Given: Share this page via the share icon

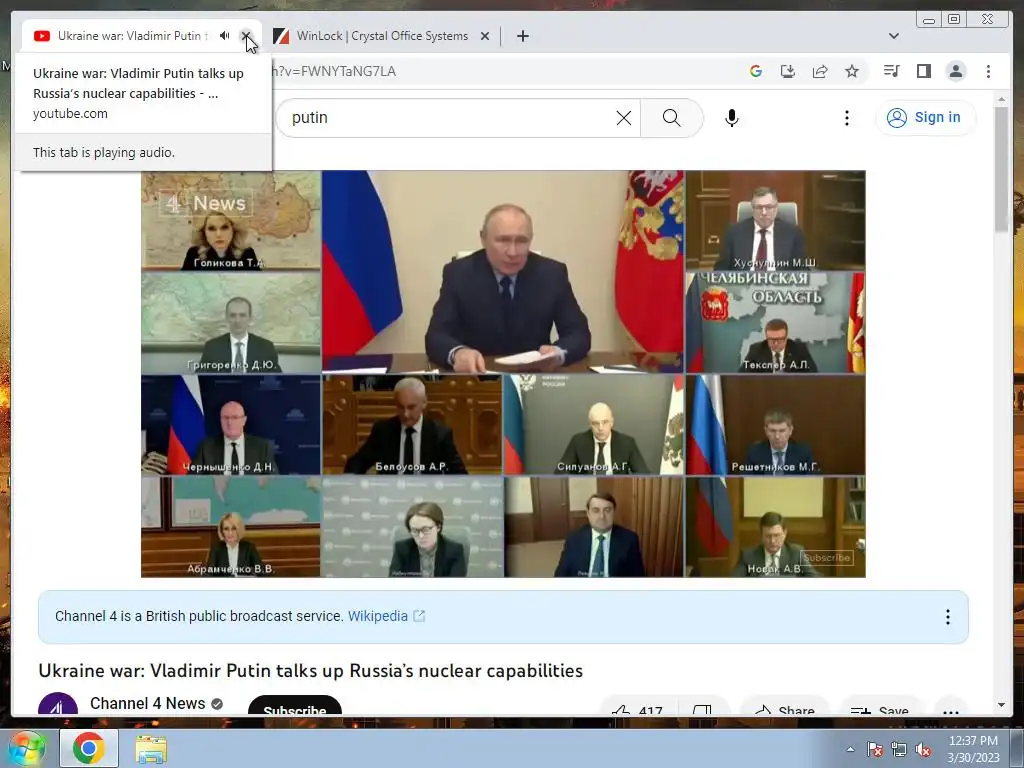Looking at the screenshot, I should pyautogui.click(x=820, y=71).
